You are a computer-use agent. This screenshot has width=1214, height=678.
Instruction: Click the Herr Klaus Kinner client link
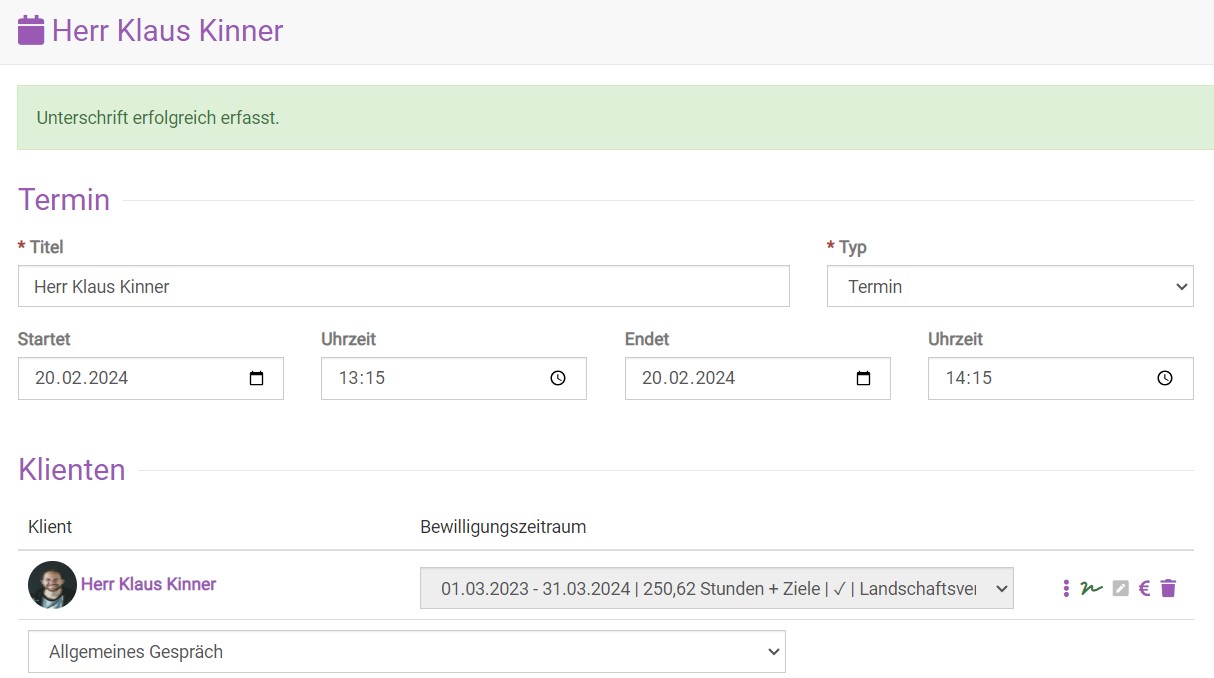pos(148,584)
